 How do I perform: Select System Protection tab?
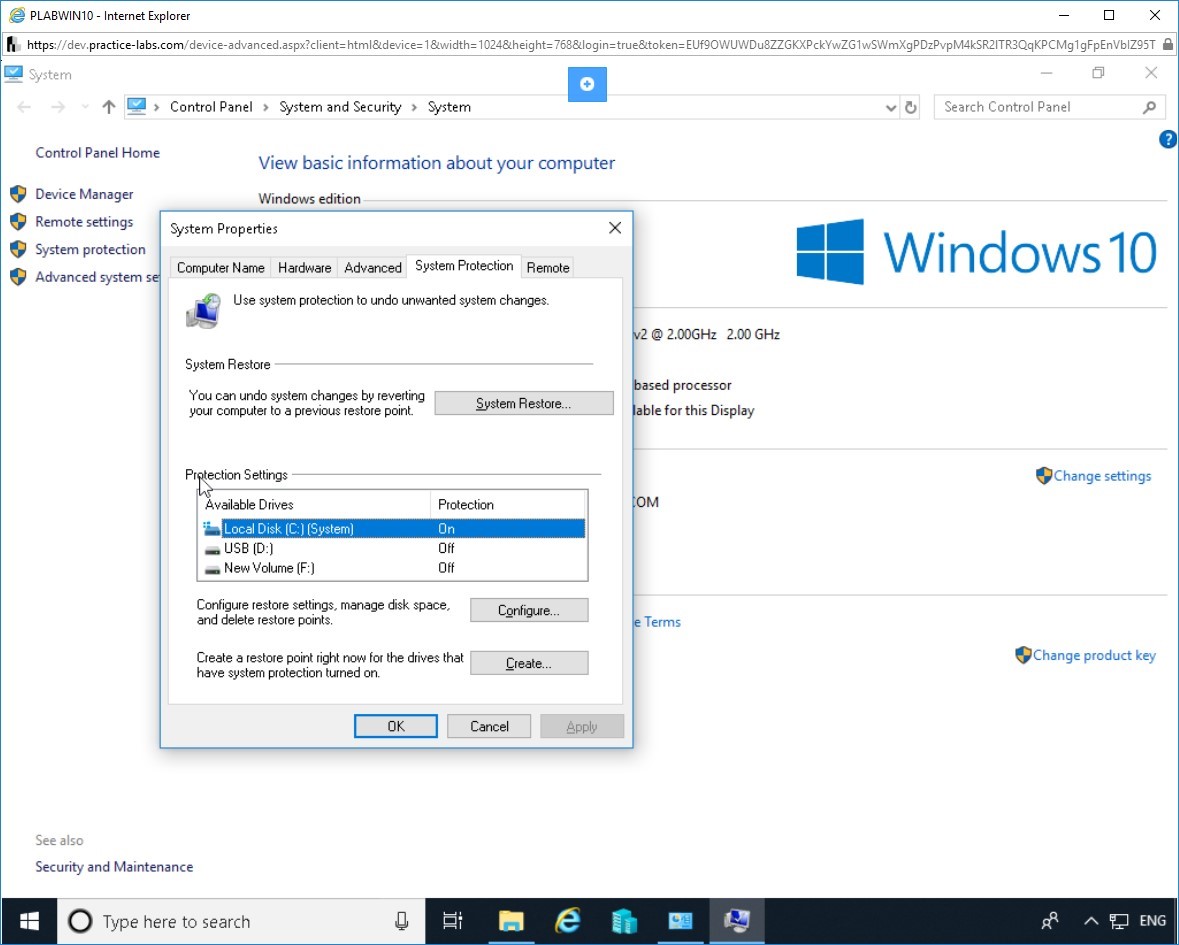click(x=464, y=266)
